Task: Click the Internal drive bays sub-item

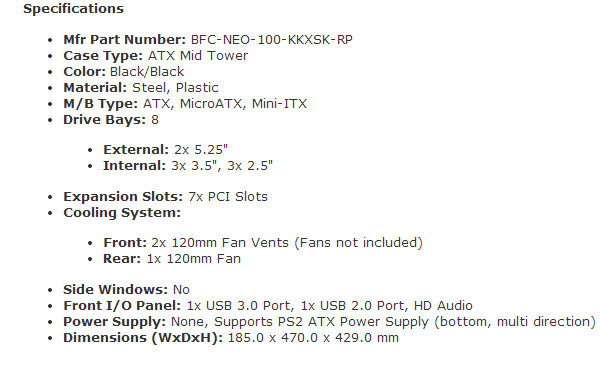Action: coord(188,166)
